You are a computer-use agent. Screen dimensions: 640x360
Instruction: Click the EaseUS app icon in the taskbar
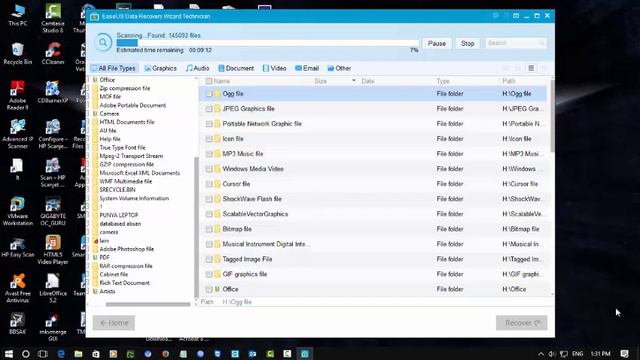[x=304, y=353]
